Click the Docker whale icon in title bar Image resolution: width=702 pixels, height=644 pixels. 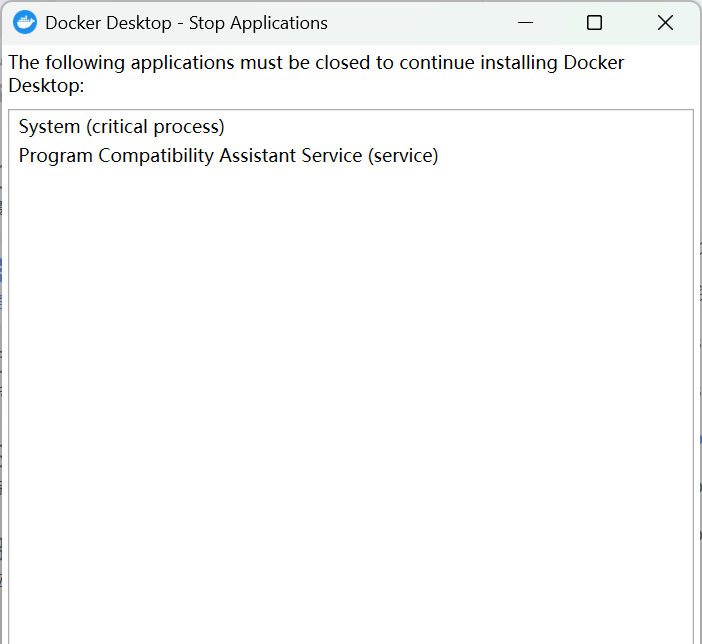pyautogui.click(x=25, y=22)
